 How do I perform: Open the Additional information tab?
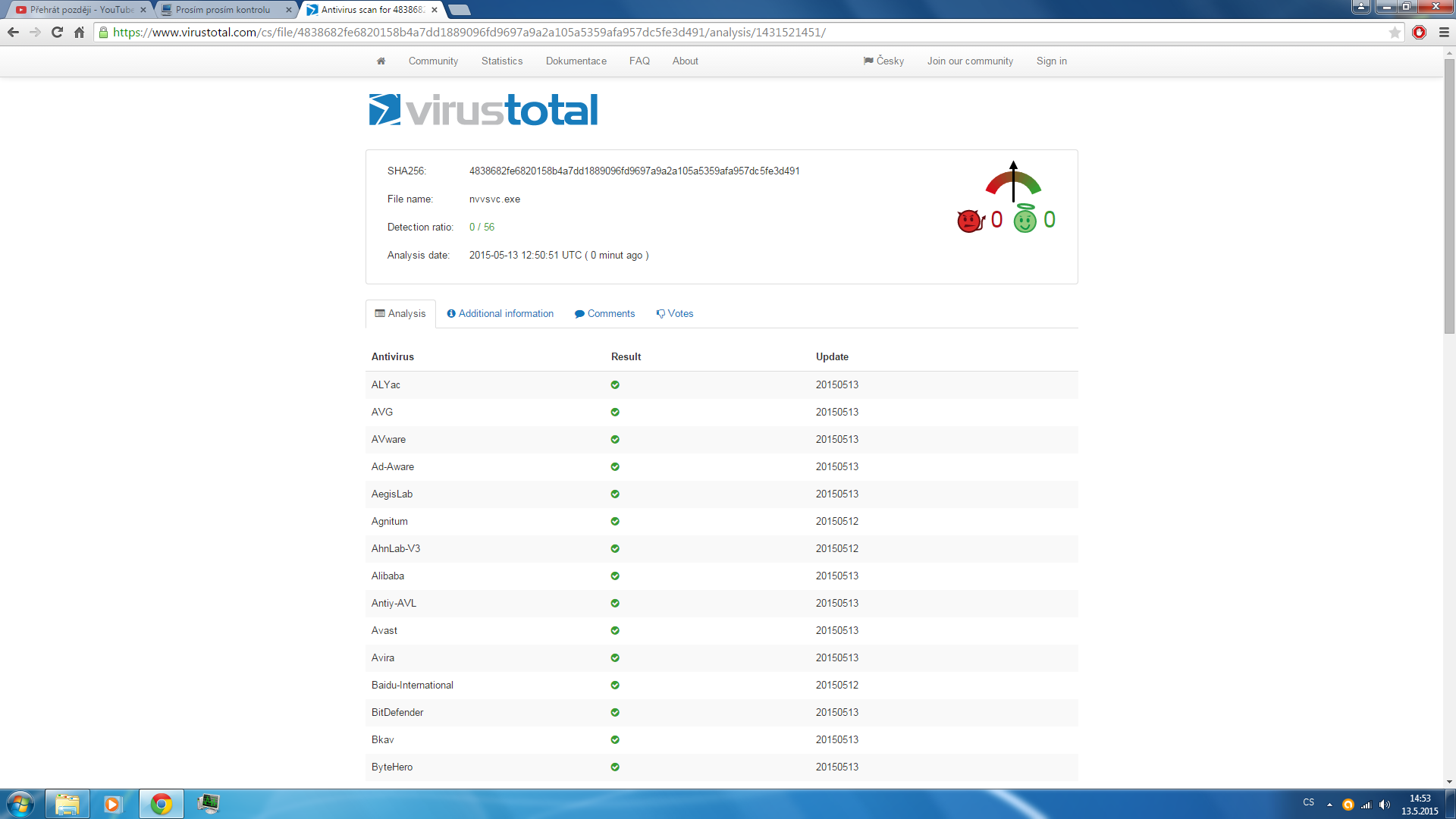[x=500, y=314]
